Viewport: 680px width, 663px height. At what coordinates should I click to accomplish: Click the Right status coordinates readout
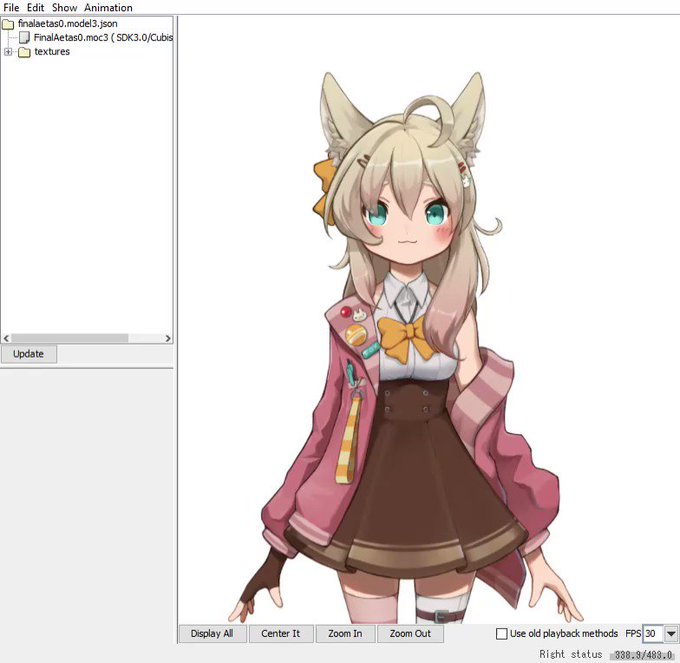tap(643, 655)
